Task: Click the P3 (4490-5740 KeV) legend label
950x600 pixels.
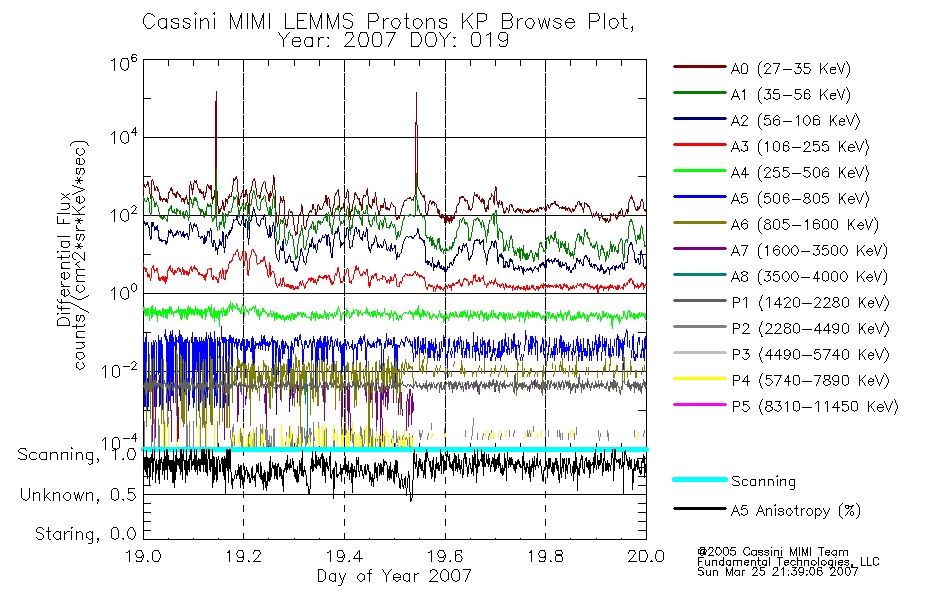Action: (810, 355)
